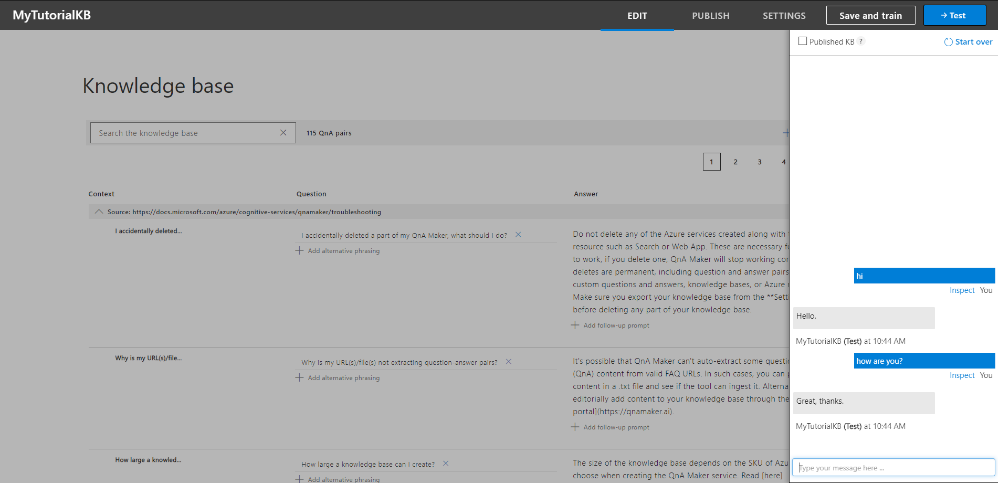Click Save and train button
The image size is (998, 483).
(x=871, y=16)
